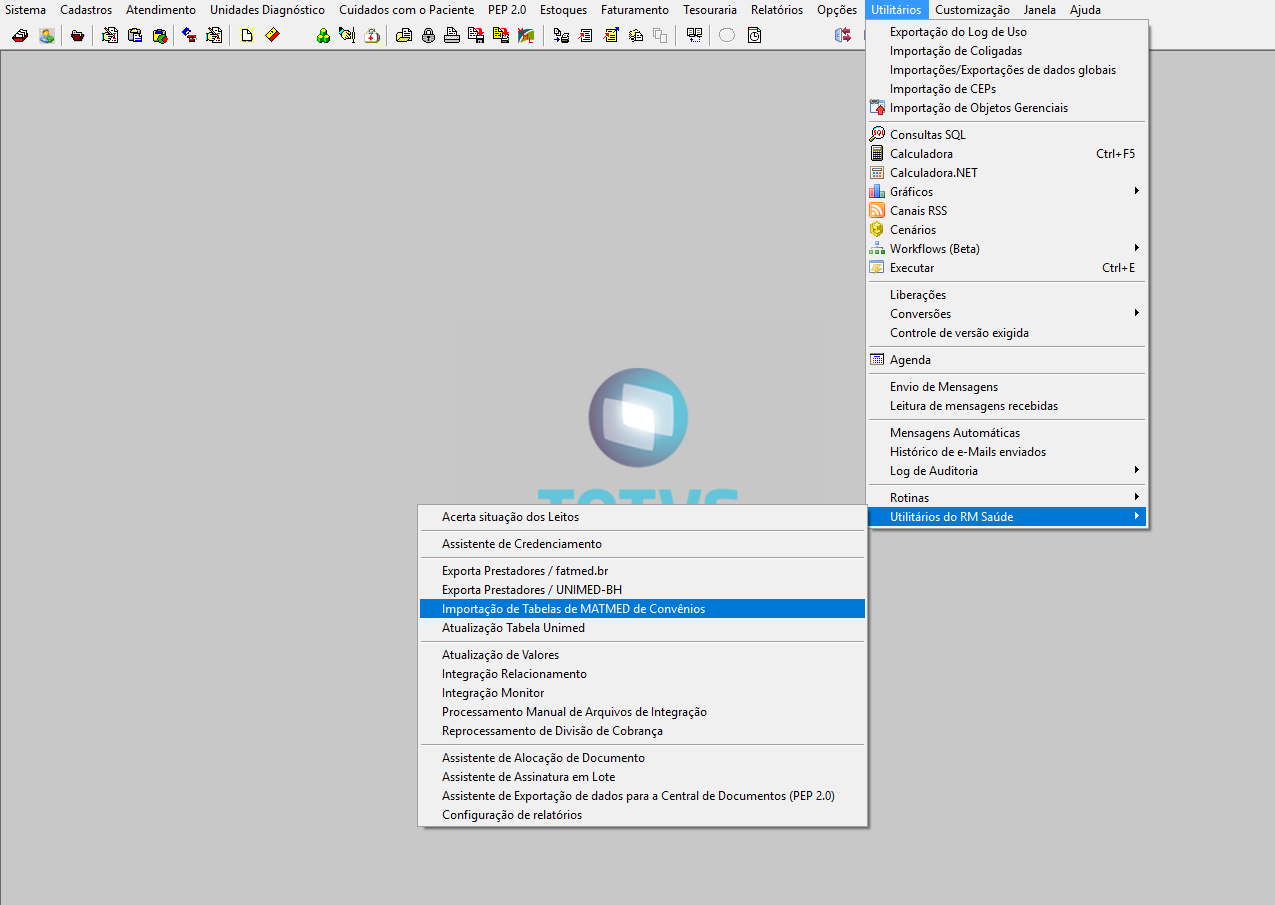Expand the Rotinas submenu
Screen dimensions: 1275x905
(x=1007, y=498)
